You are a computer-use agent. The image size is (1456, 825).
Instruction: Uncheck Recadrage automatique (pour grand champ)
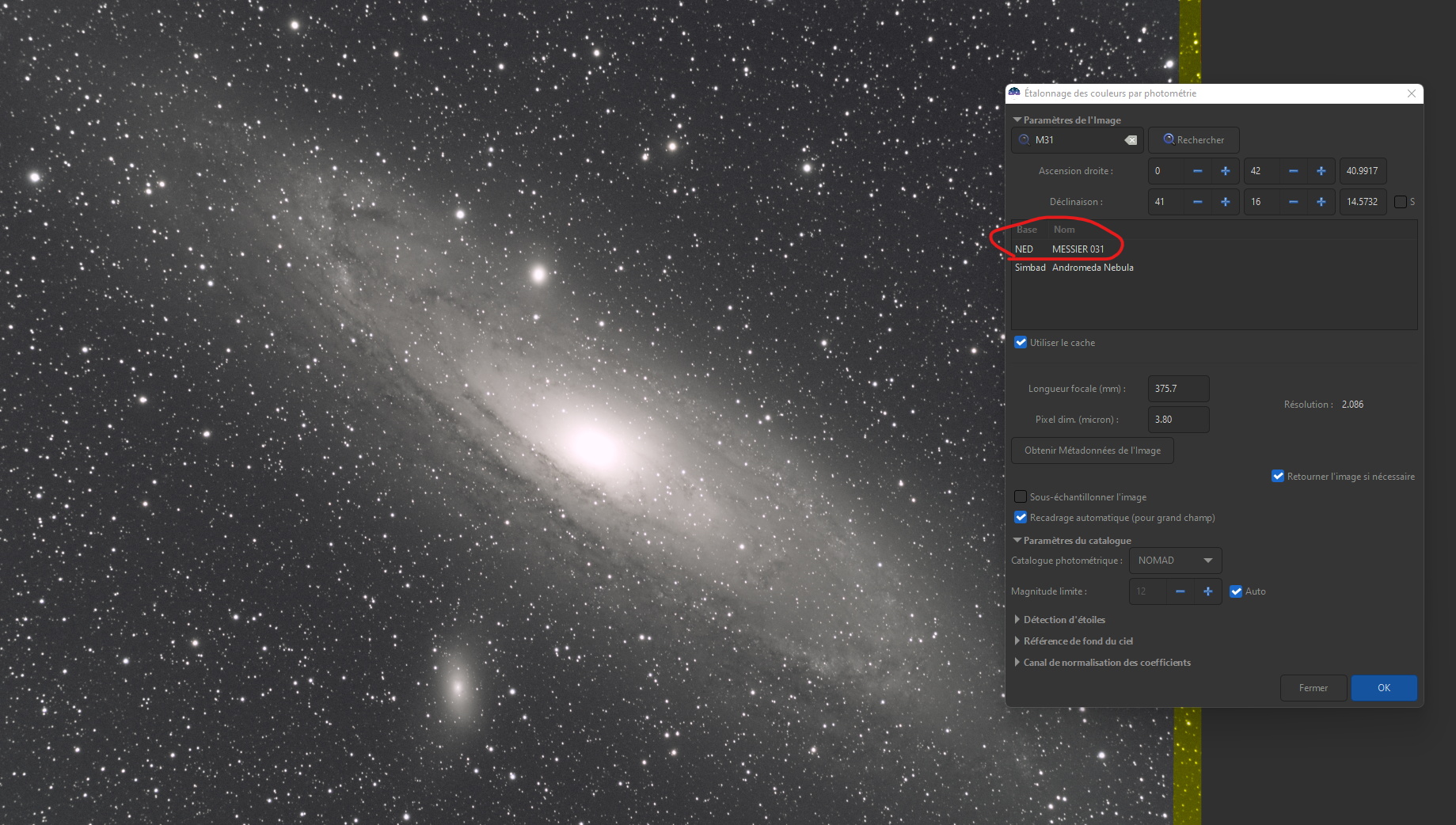click(1021, 518)
